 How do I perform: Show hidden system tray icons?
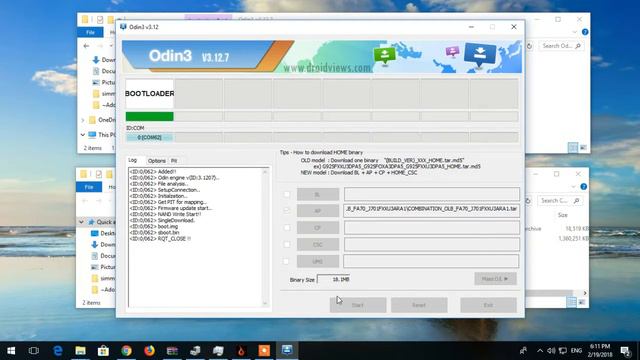540,351
